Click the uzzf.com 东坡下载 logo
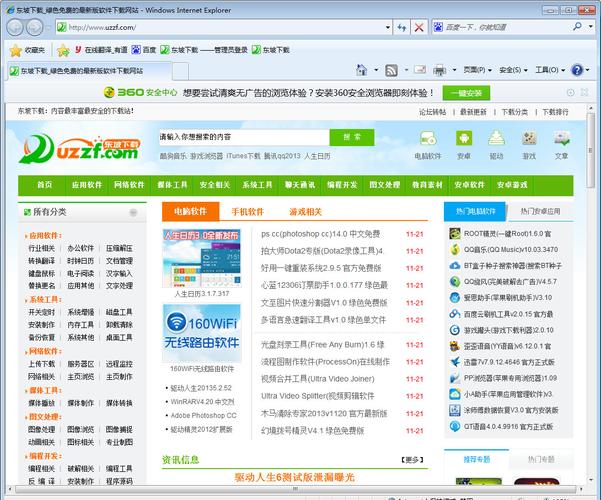This screenshot has width=601, height=500. point(80,149)
